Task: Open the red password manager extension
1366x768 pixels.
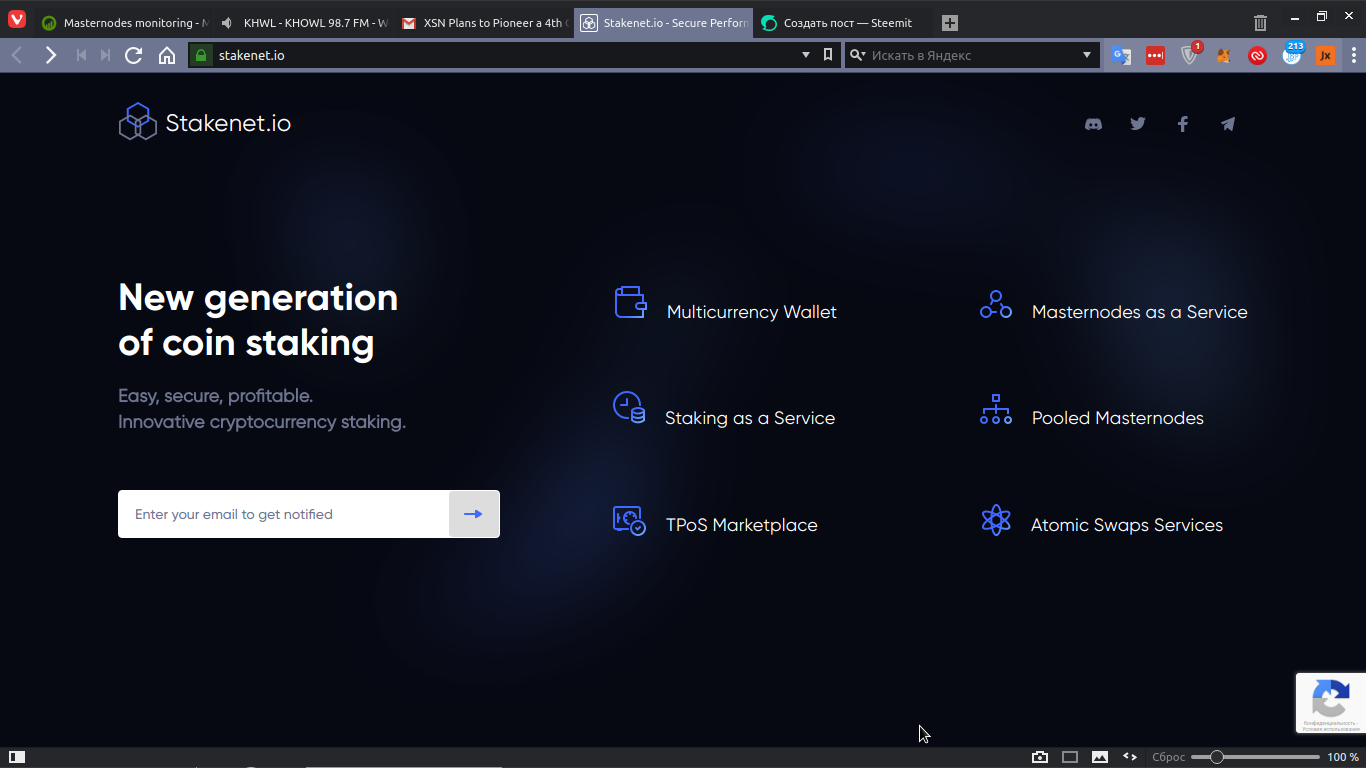Action: 1155,56
